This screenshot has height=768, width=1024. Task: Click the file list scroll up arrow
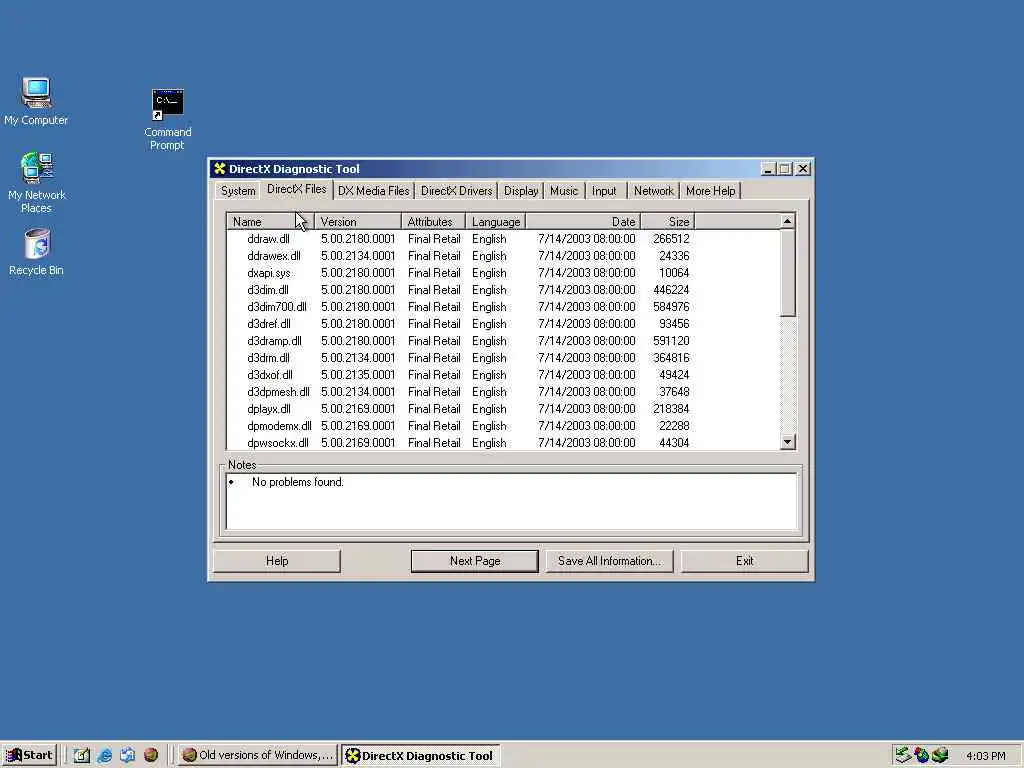788,221
